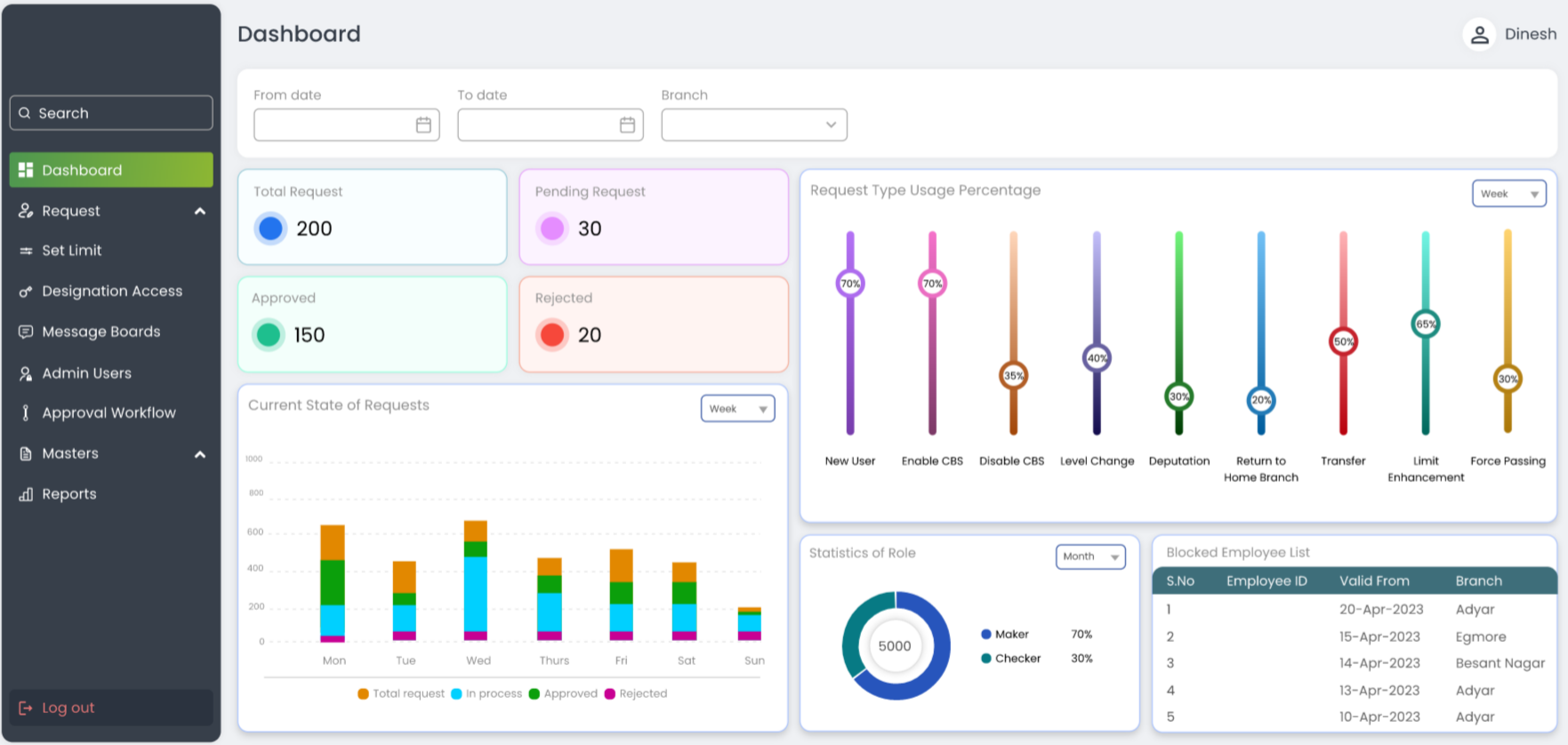The height and width of the screenshot is (745, 1568).
Task: Toggle the Maker legend in role chart
Action: click(x=1004, y=634)
